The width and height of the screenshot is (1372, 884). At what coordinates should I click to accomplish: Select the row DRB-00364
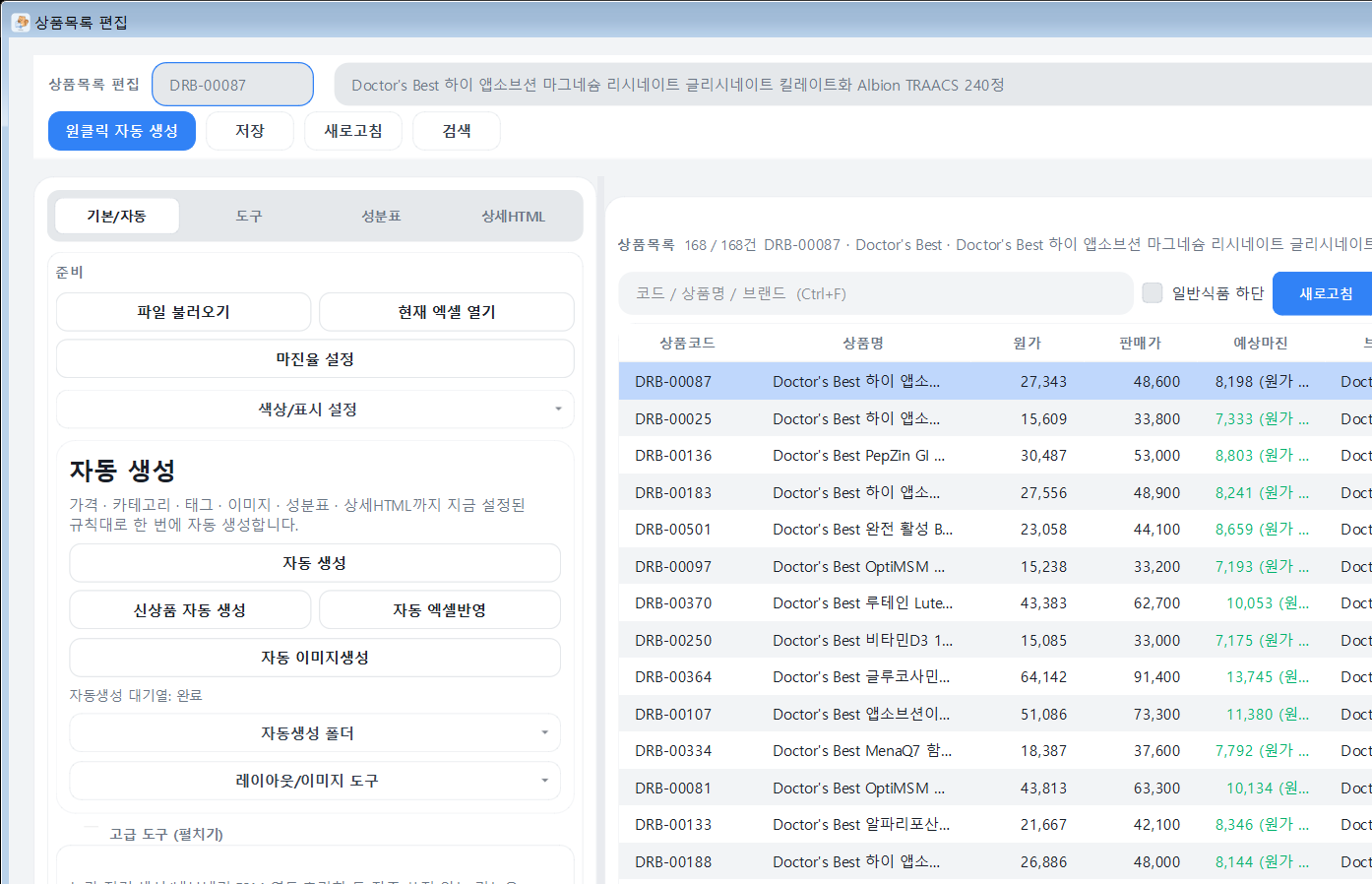995,677
